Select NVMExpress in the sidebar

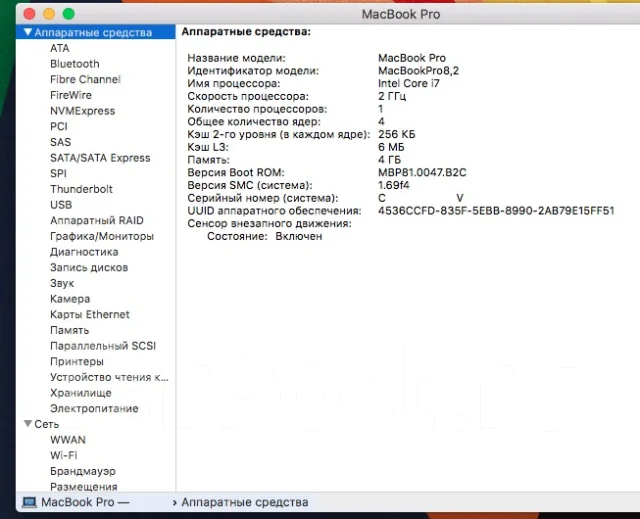pyautogui.click(x=82, y=111)
